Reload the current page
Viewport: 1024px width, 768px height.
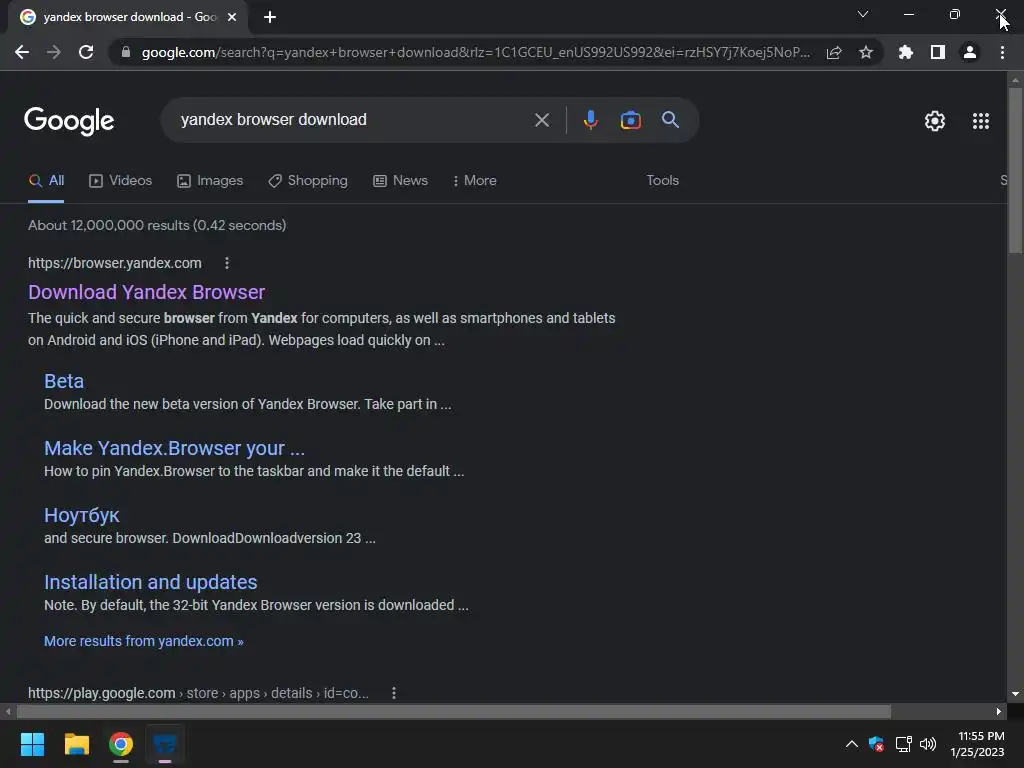click(x=86, y=52)
